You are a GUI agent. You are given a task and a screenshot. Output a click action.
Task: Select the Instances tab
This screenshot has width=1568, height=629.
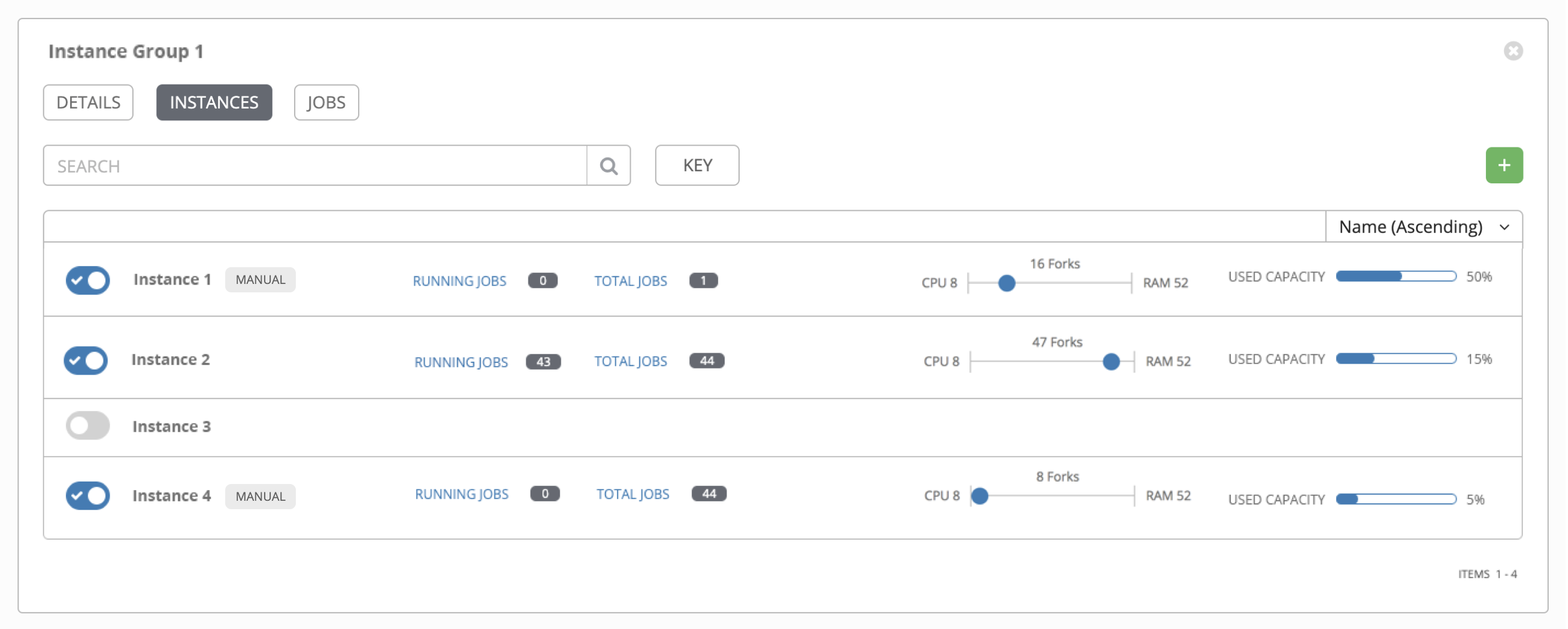[x=214, y=102]
